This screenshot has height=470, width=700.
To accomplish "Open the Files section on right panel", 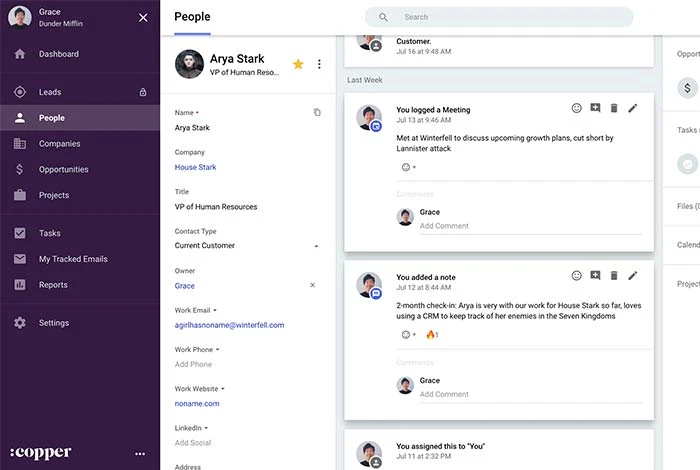I will point(688,206).
